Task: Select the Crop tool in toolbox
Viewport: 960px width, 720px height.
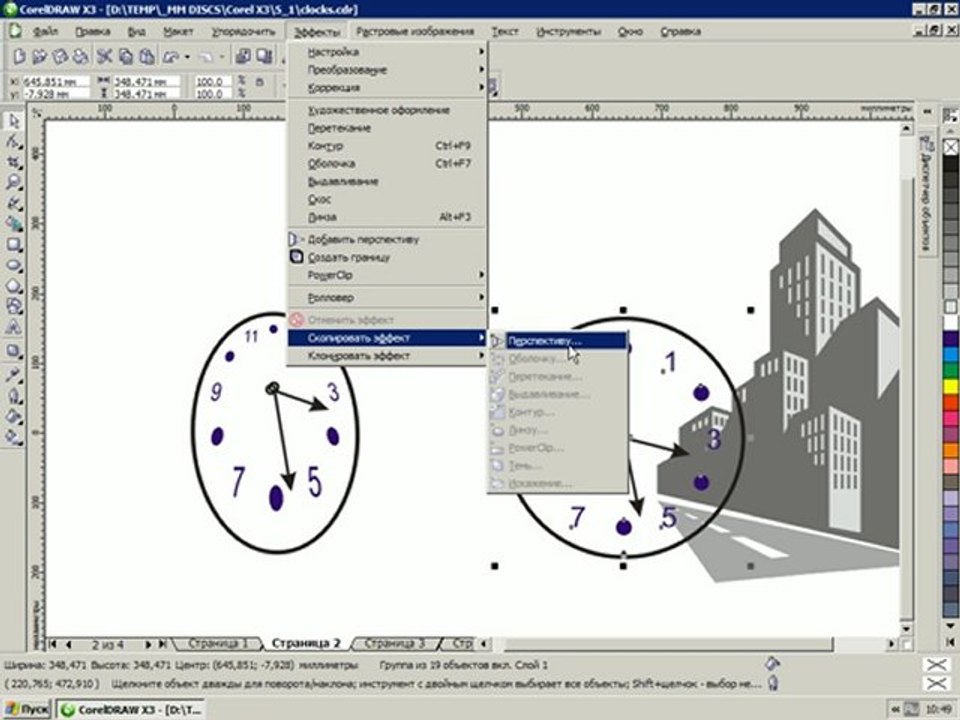Action: [13, 162]
